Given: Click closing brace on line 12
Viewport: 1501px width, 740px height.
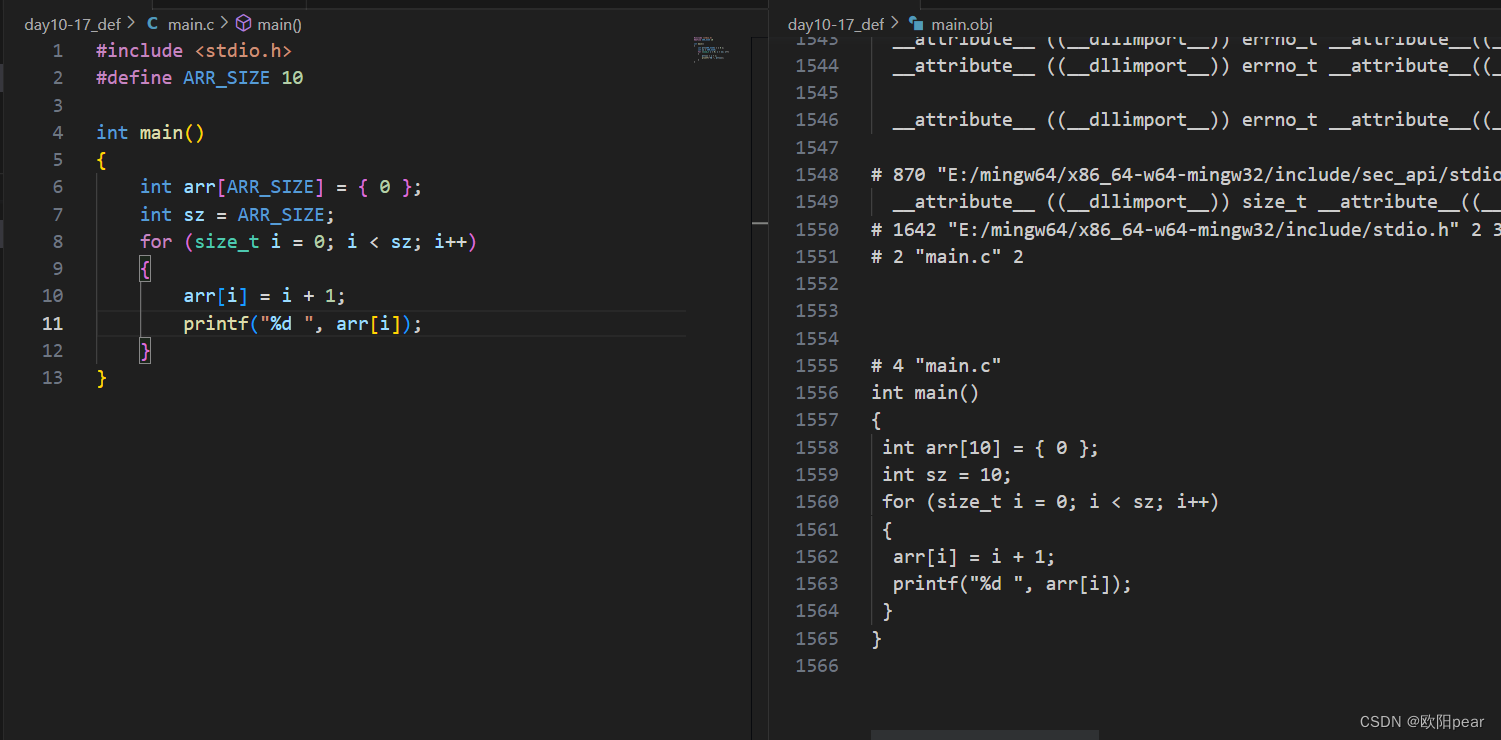Looking at the screenshot, I should click(145, 350).
